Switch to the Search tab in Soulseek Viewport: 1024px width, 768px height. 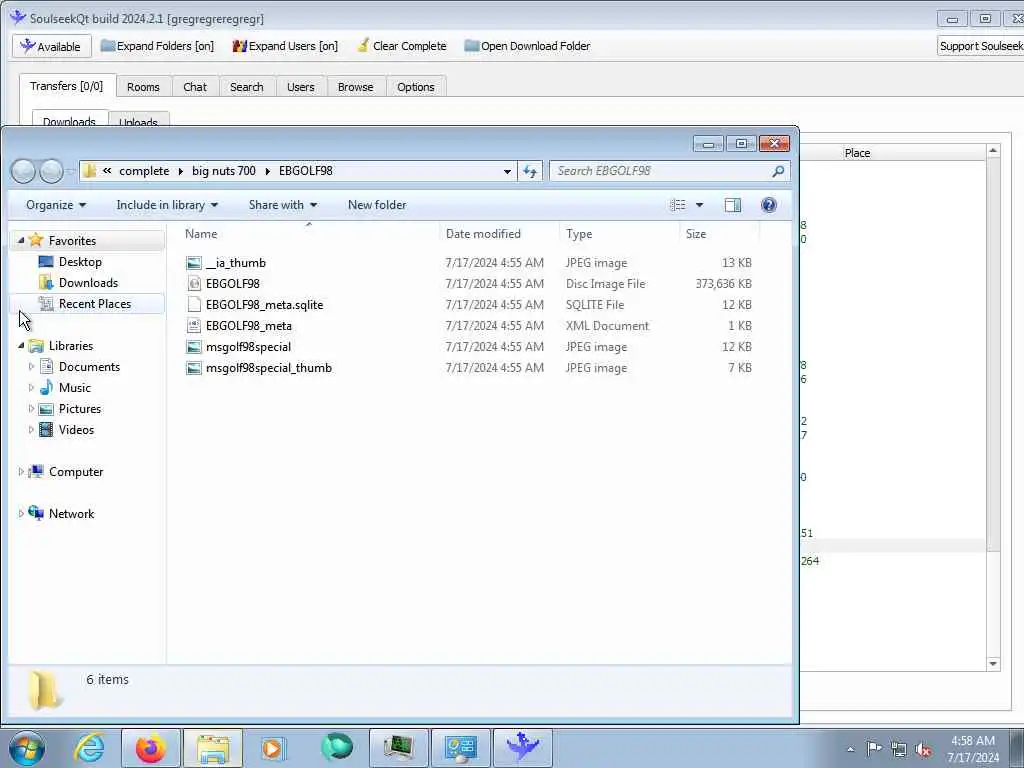tap(246, 87)
